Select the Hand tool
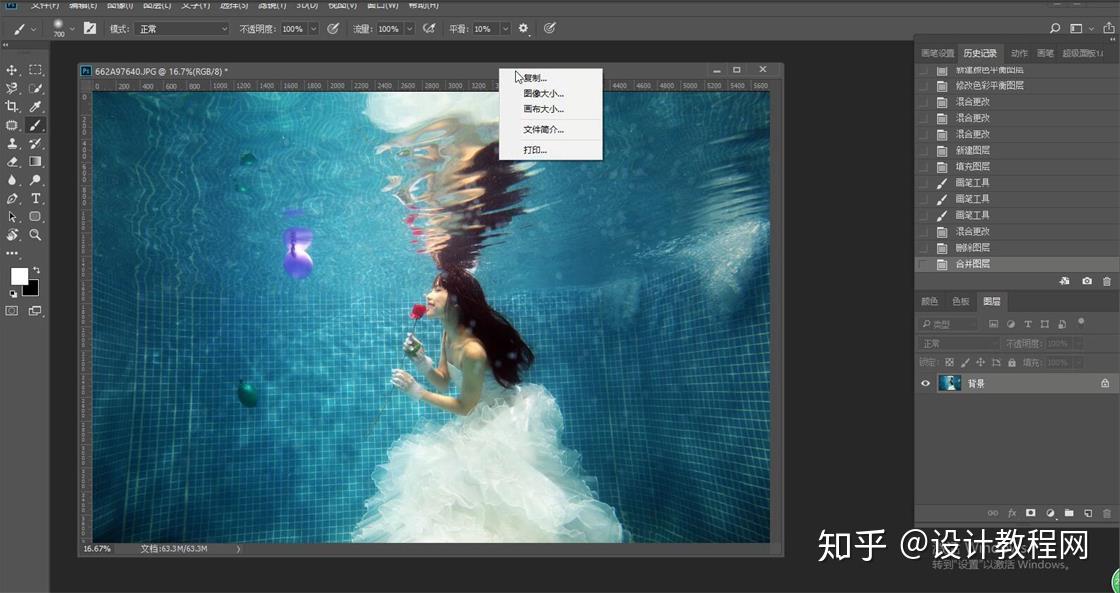This screenshot has height=593, width=1120. (12, 235)
